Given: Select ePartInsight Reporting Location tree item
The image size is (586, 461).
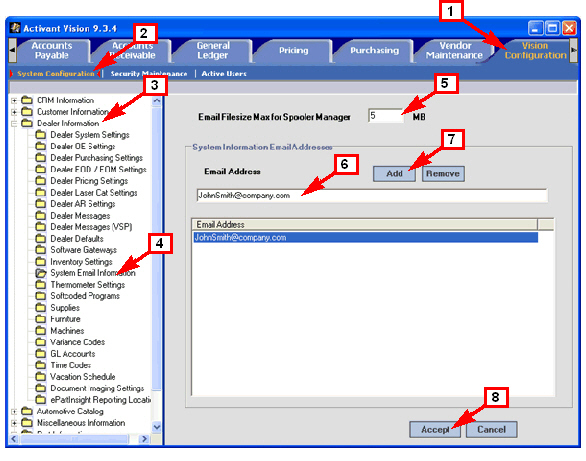Looking at the screenshot, I should pyautogui.click(x=100, y=400).
